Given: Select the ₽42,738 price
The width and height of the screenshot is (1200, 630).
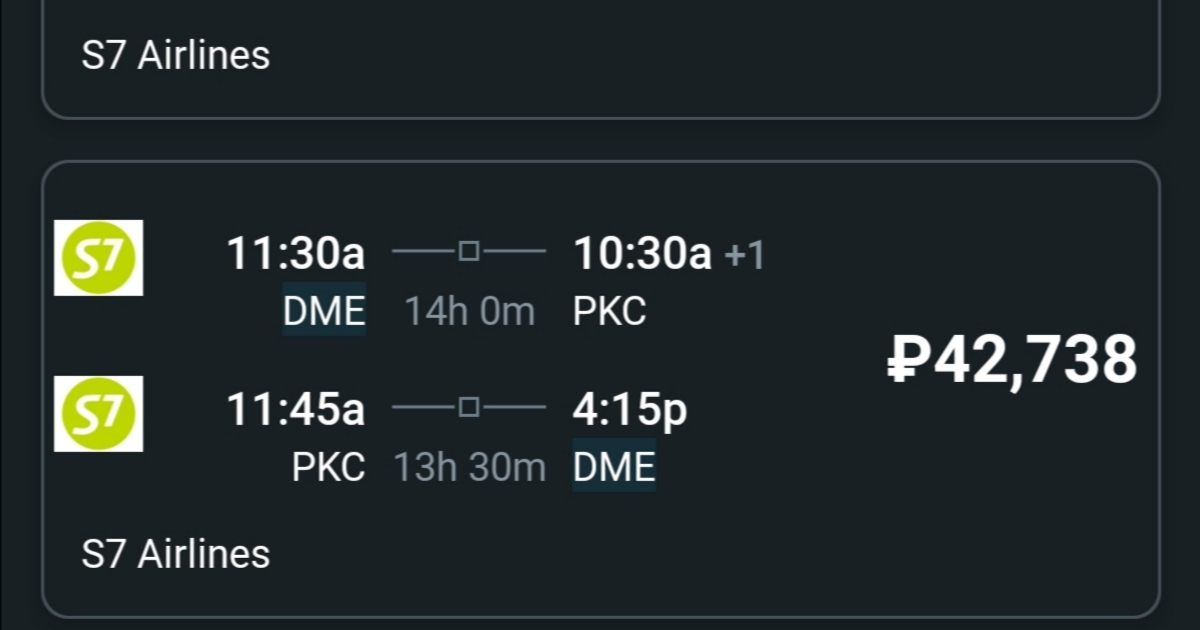Looking at the screenshot, I should pos(1012,361).
